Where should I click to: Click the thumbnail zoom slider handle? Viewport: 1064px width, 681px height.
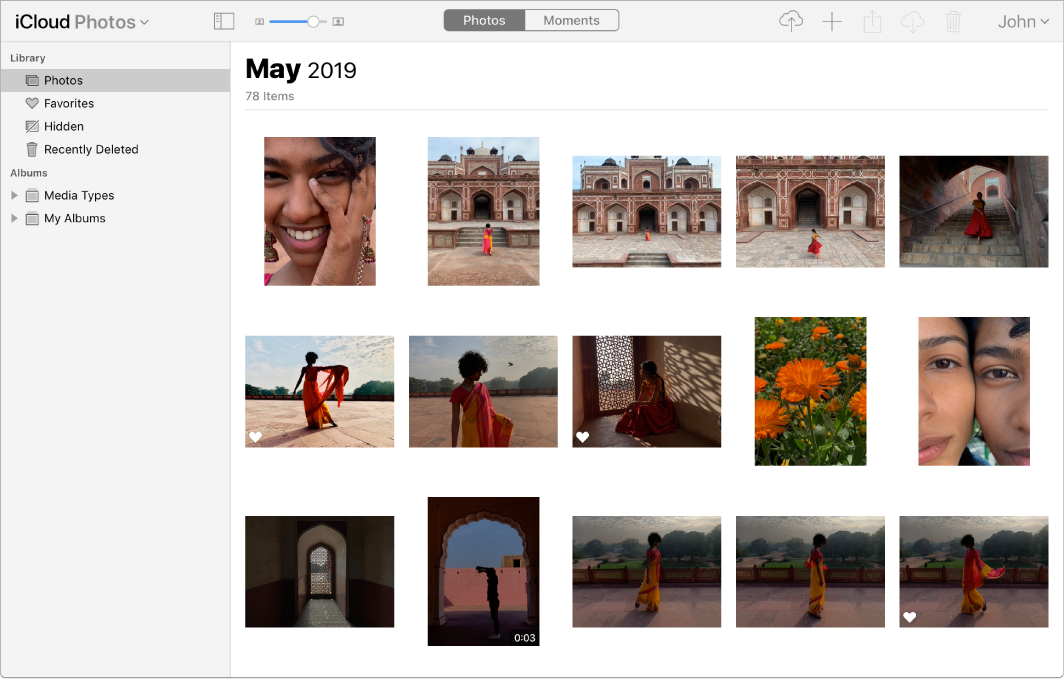tap(314, 21)
